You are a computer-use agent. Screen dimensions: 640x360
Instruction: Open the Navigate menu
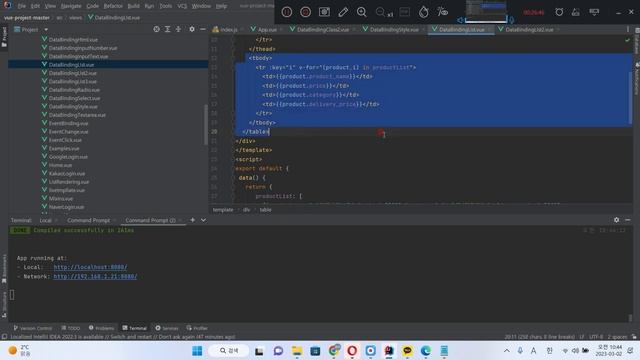point(71,6)
